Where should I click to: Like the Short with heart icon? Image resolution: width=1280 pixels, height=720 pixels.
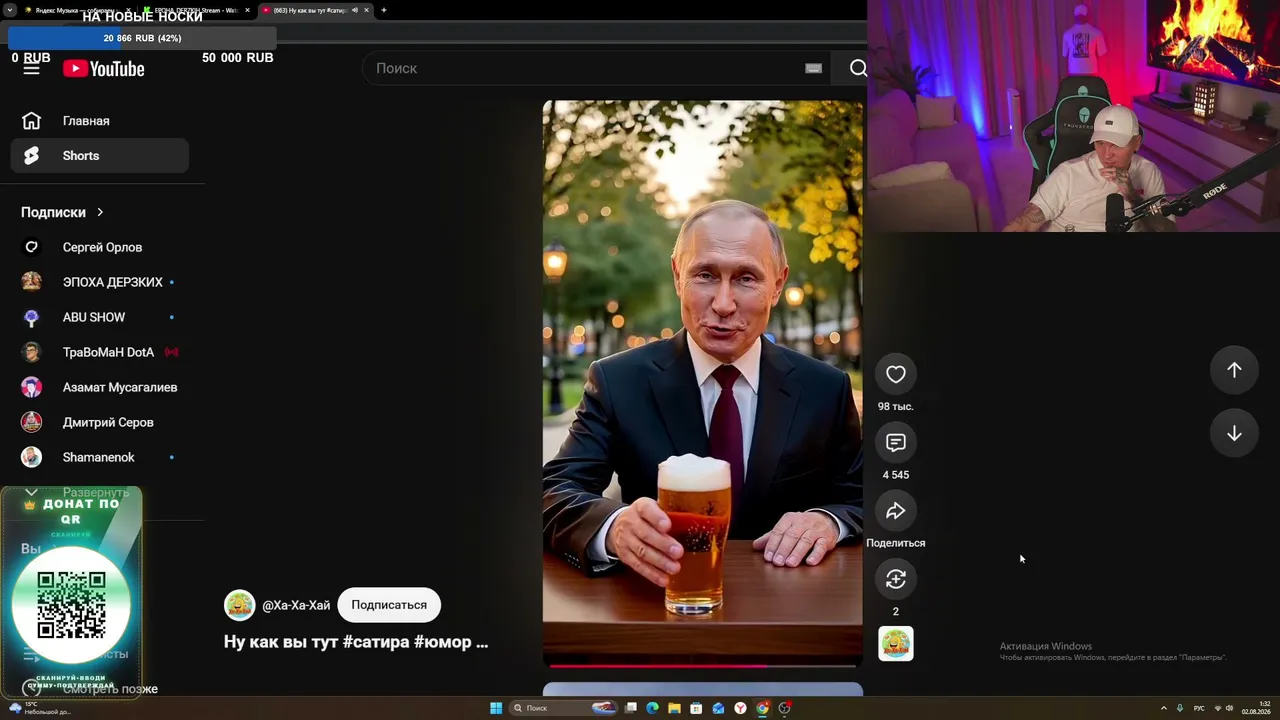click(896, 374)
